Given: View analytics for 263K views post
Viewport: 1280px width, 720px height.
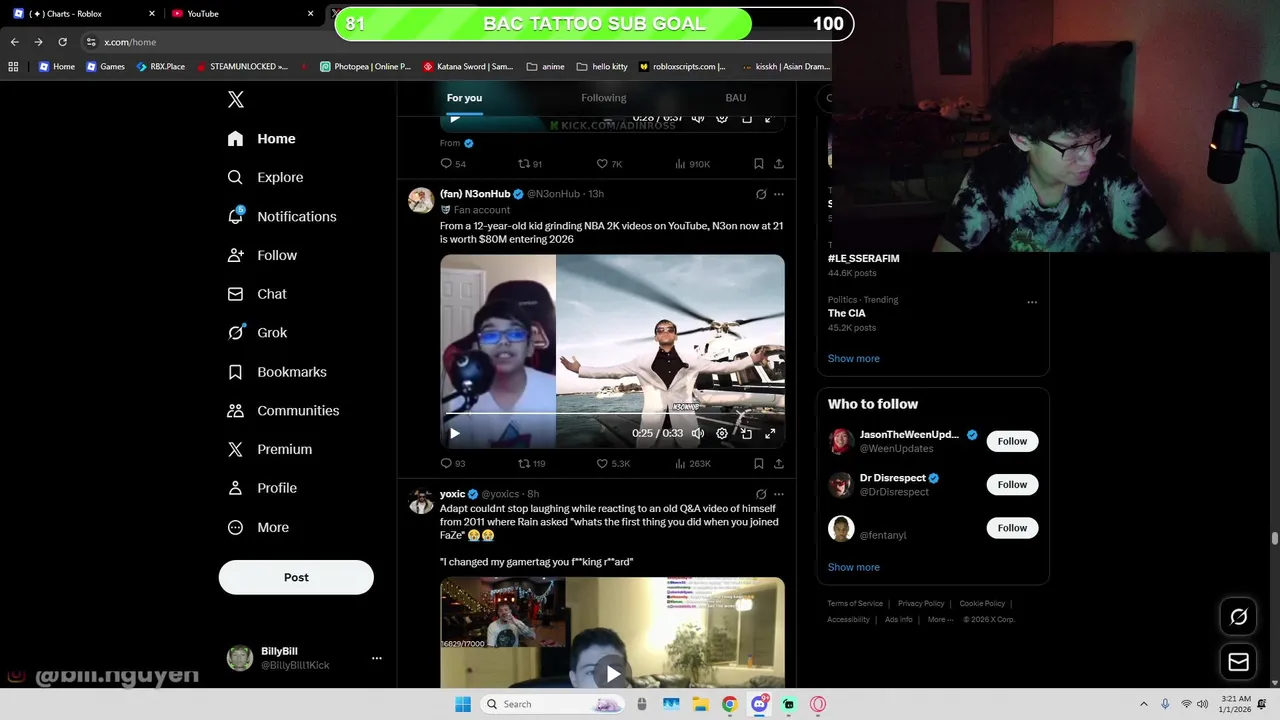Looking at the screenshot, I should pos(693,464).
